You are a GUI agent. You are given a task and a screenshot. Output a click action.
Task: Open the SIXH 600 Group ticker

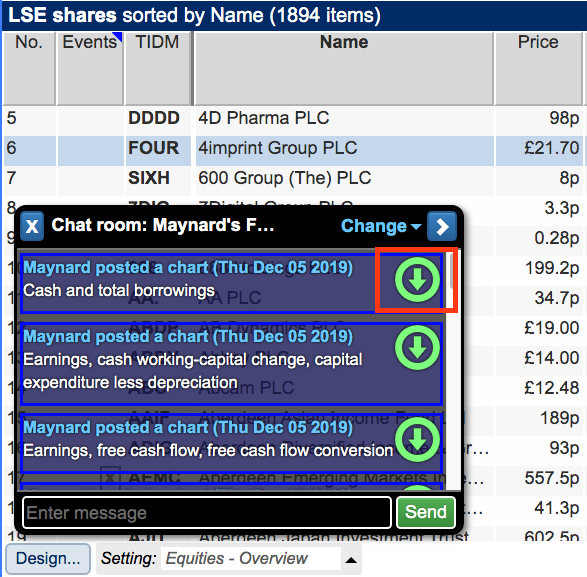(x=149, y=178)
